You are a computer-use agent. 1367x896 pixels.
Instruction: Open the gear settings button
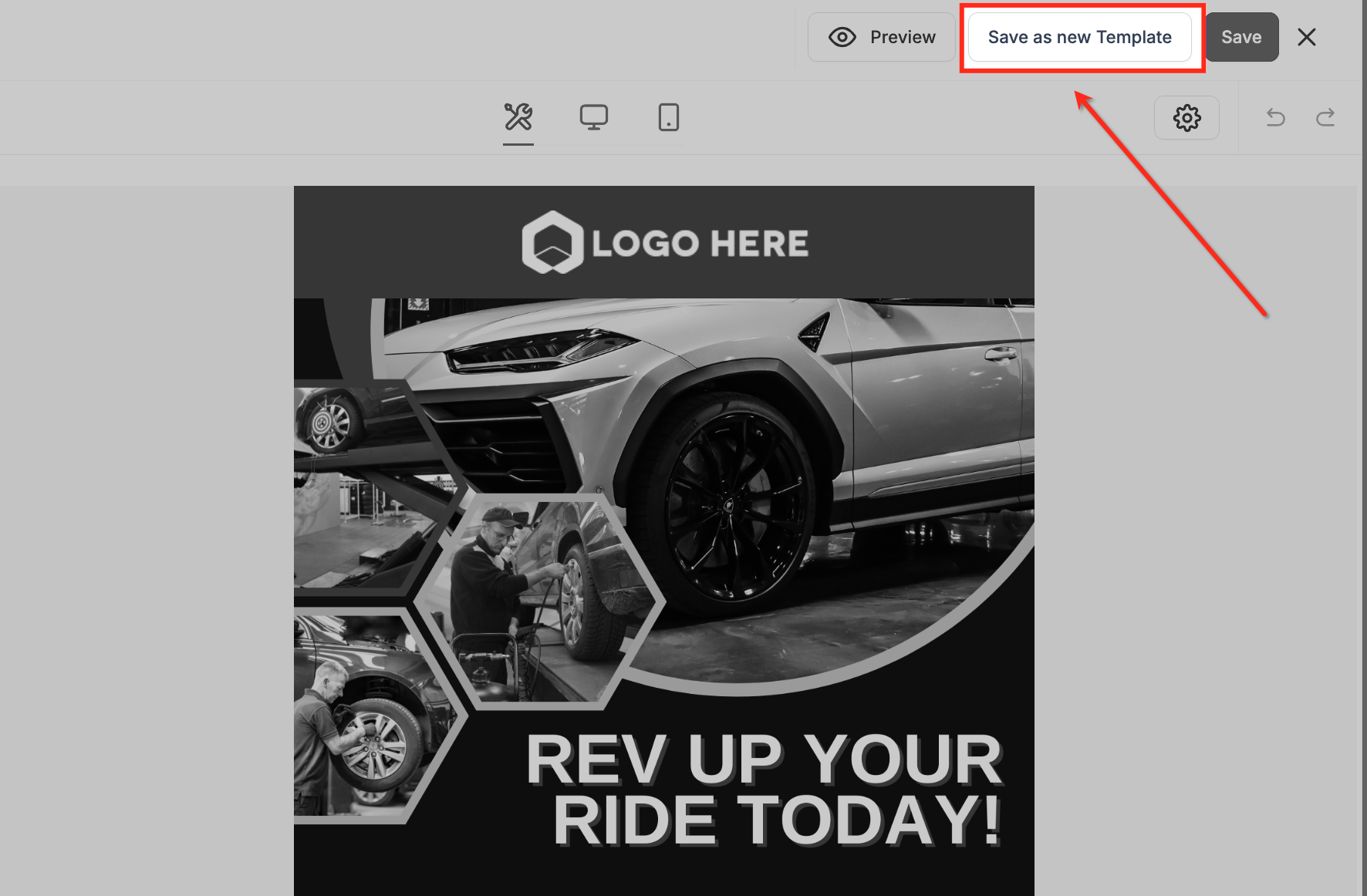(1186, 117)
